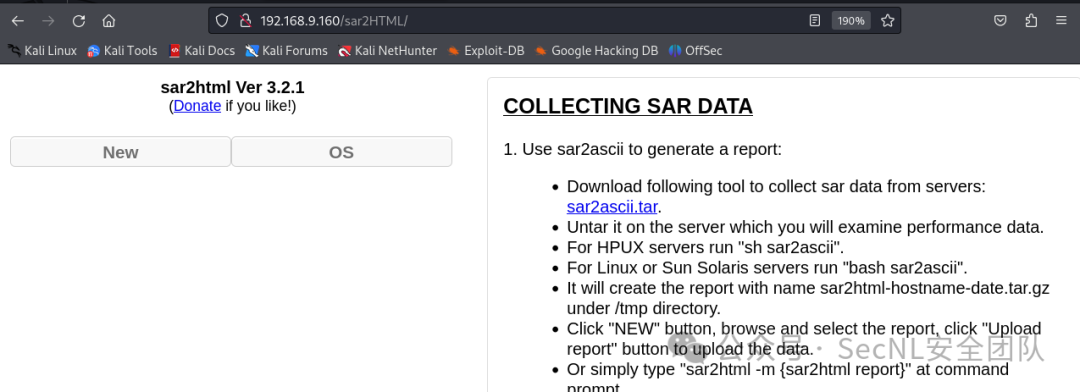Open the Kali NetHunter bookmark
This screenshot has height=392, width=1080.
click(388, 50)
